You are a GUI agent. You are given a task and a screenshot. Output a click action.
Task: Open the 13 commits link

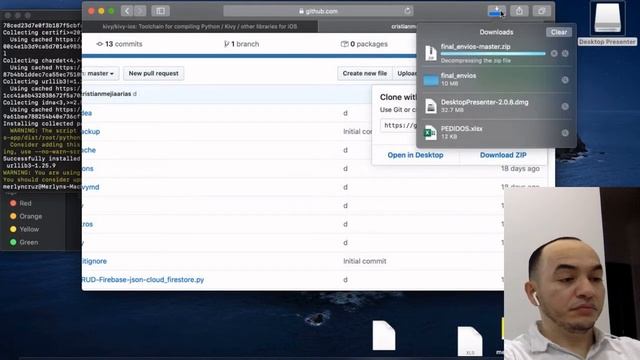pyautogui.click(x=119, y=44)
